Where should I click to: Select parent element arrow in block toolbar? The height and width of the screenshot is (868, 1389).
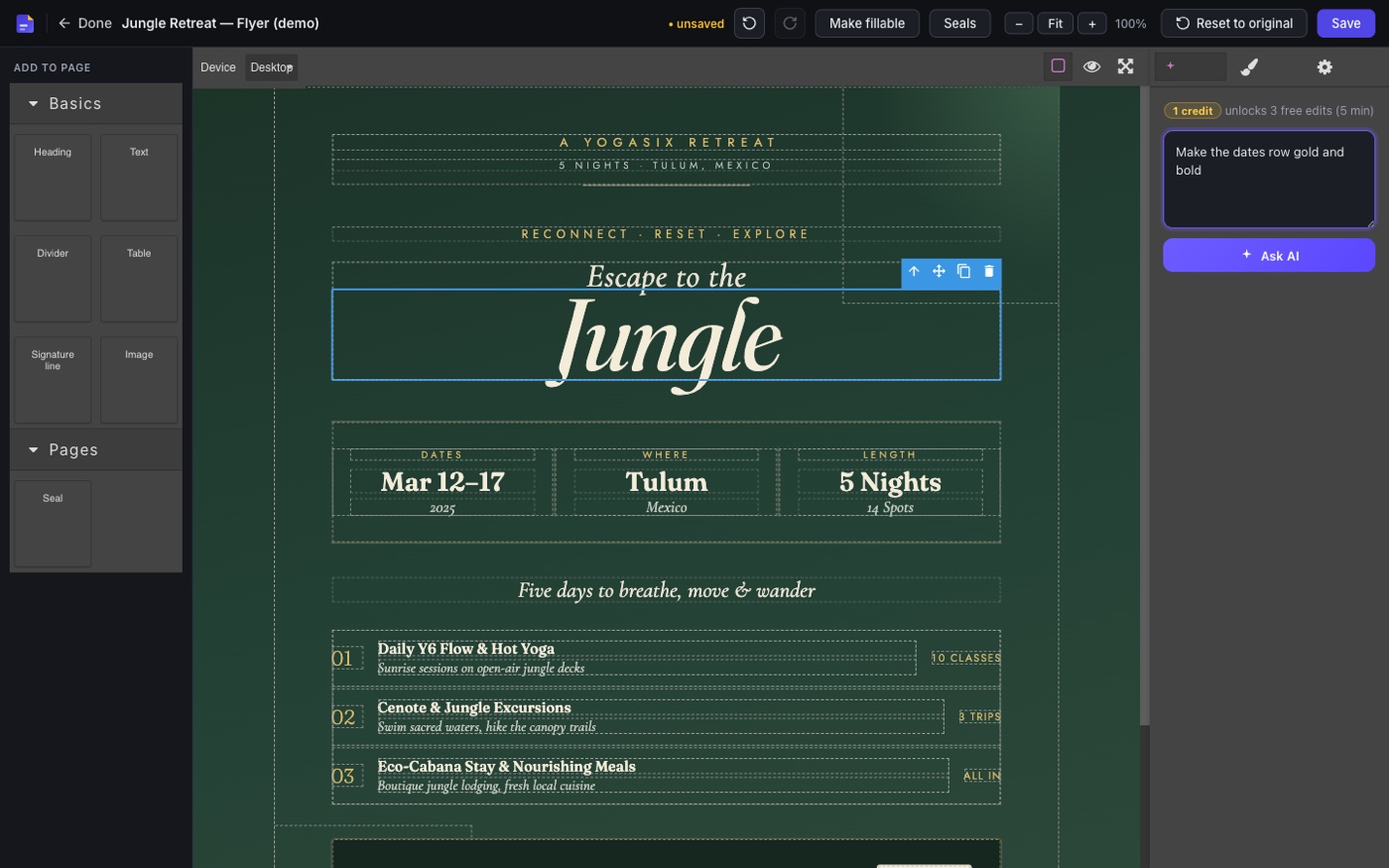[x=914, y=271]
